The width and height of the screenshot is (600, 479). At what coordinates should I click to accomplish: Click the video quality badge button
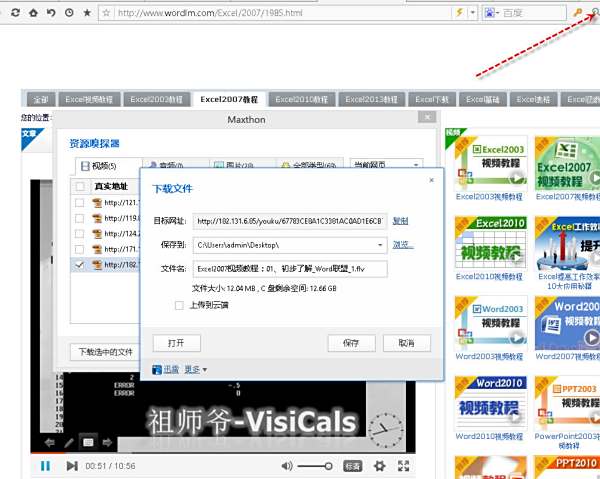pos(353,466)
